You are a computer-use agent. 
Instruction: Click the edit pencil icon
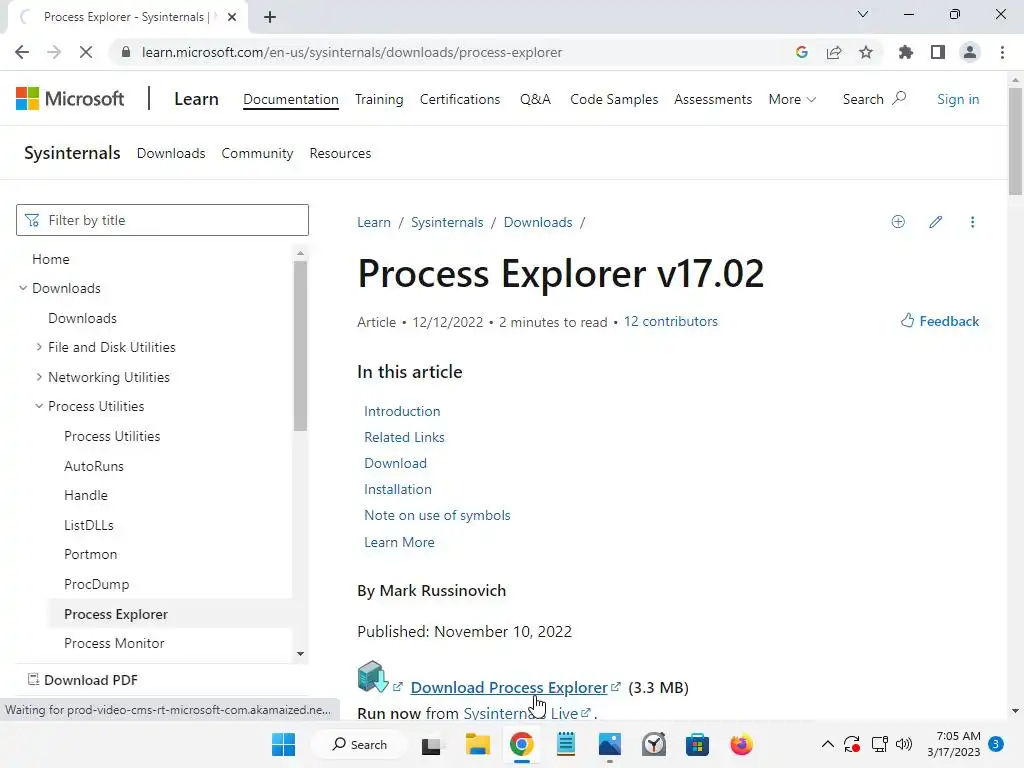(935, 222)
